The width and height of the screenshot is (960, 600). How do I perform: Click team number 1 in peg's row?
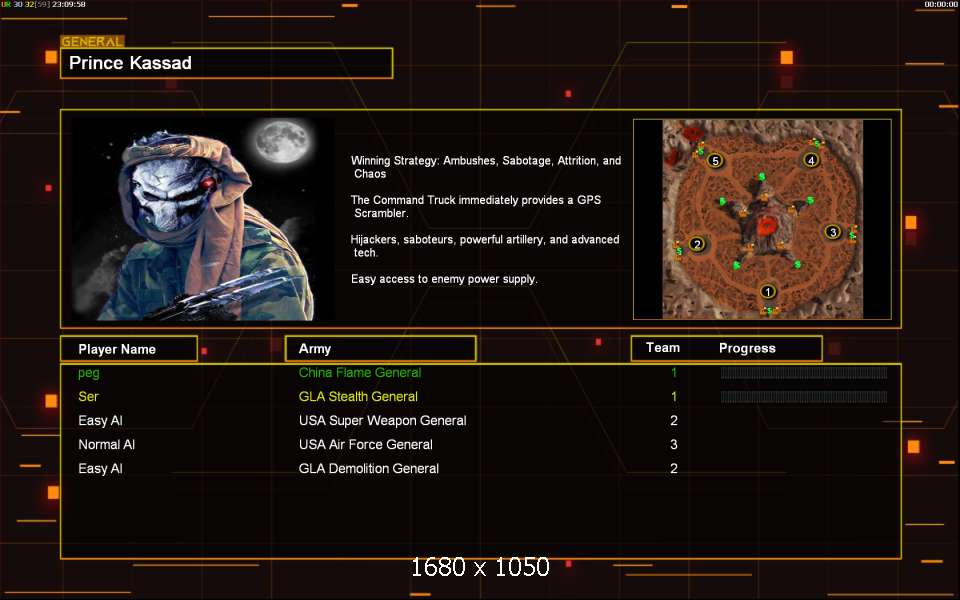pyautogui.click(x=674, y=373)
